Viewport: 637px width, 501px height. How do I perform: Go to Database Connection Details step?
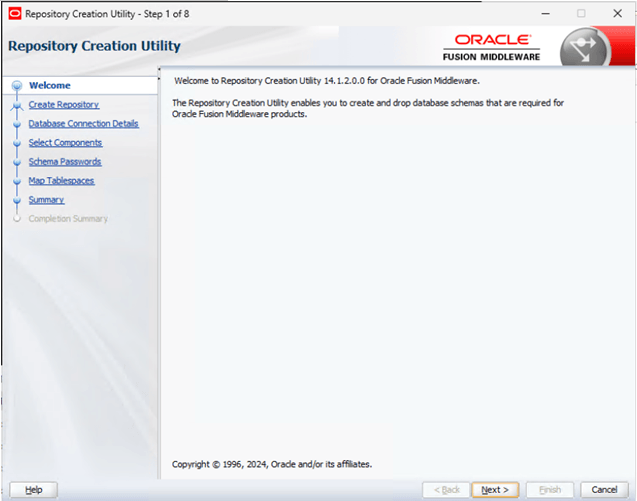pos(83,124)
